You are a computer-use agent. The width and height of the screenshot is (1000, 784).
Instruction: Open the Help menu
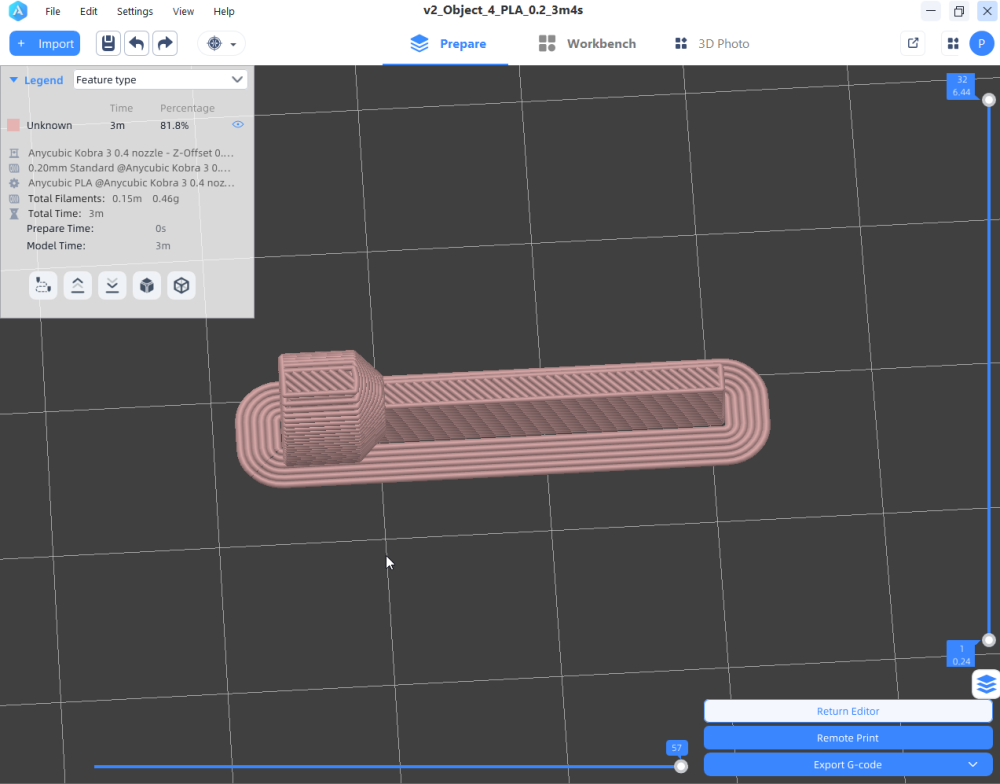(x=224, y=11)
